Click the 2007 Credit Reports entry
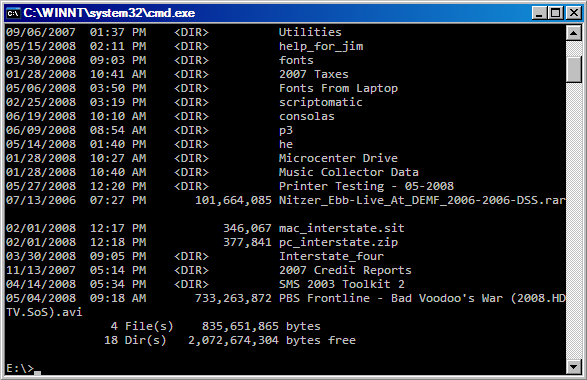The image size is (587, 380). (345, 270)
